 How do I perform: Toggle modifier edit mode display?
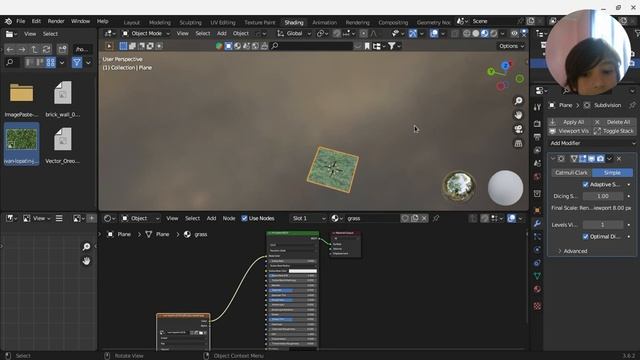tap(582, 158)
